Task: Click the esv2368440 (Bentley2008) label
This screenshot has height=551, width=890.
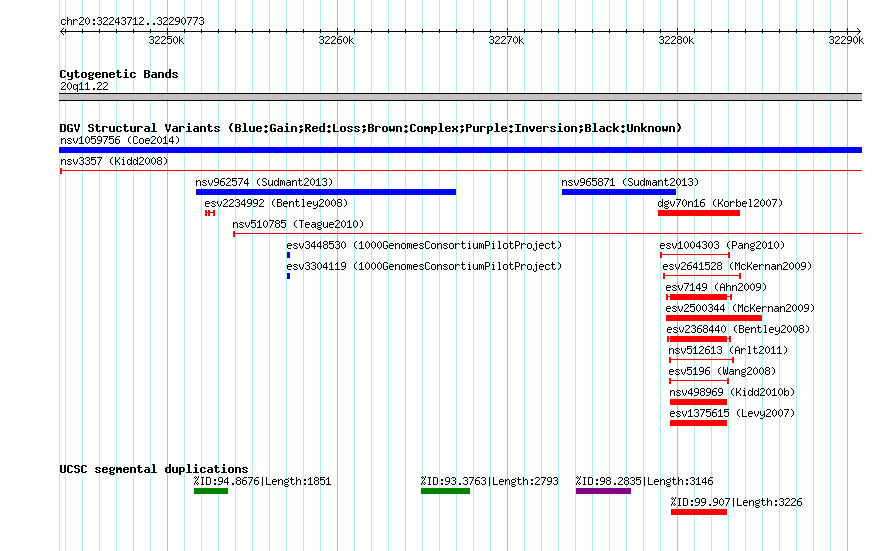Action: point(738,329)
